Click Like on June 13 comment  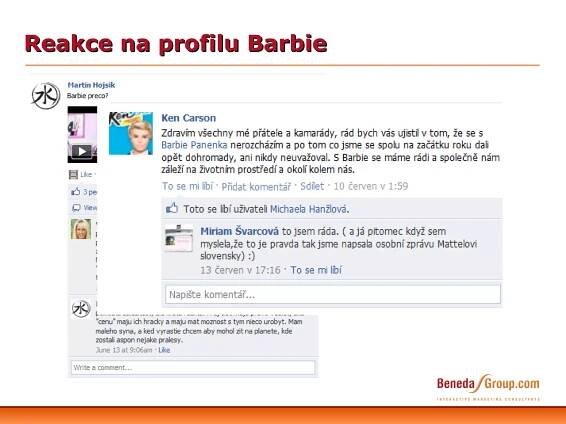[x=164, y=350]
